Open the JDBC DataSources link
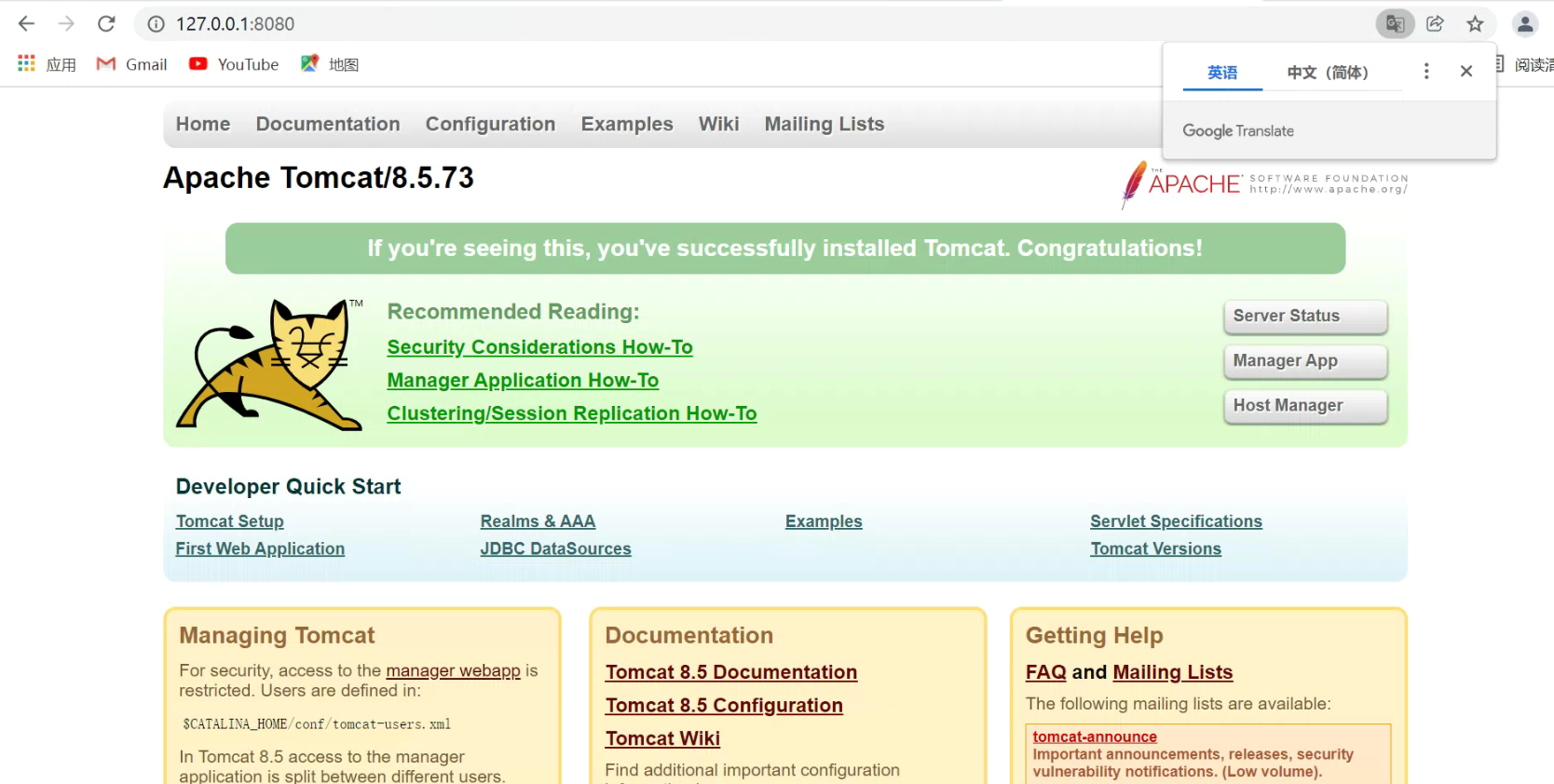Viewport: 1554px width, 784px height. tap(555, 549)
